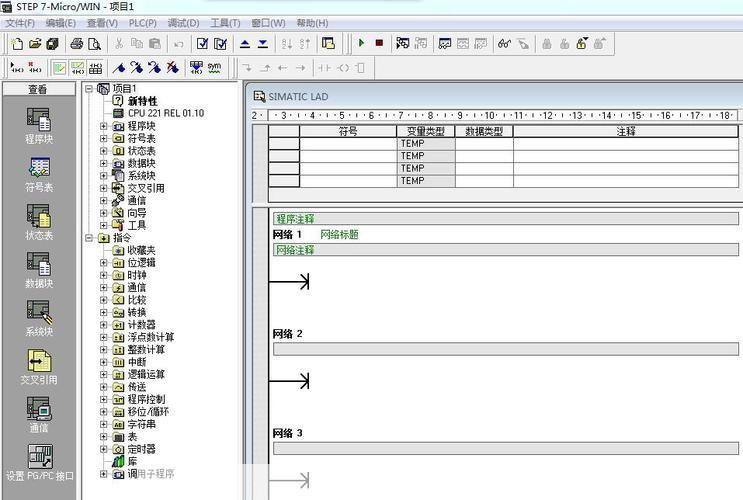Select the 库 library tree item
The image size is (743, 500).
[x=132, y=461]
